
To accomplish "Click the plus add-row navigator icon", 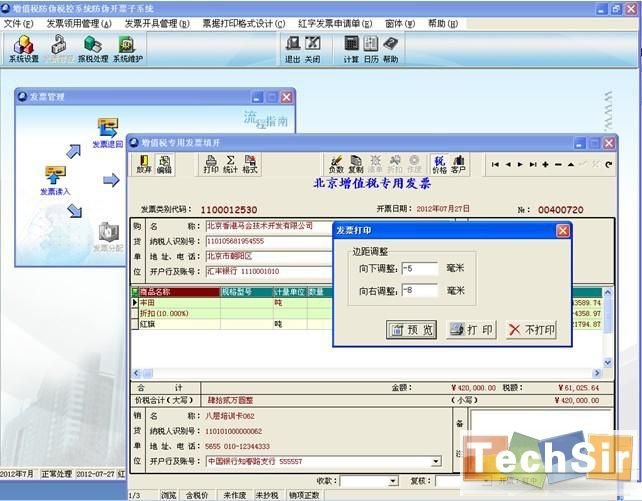I will coord(545,165).
